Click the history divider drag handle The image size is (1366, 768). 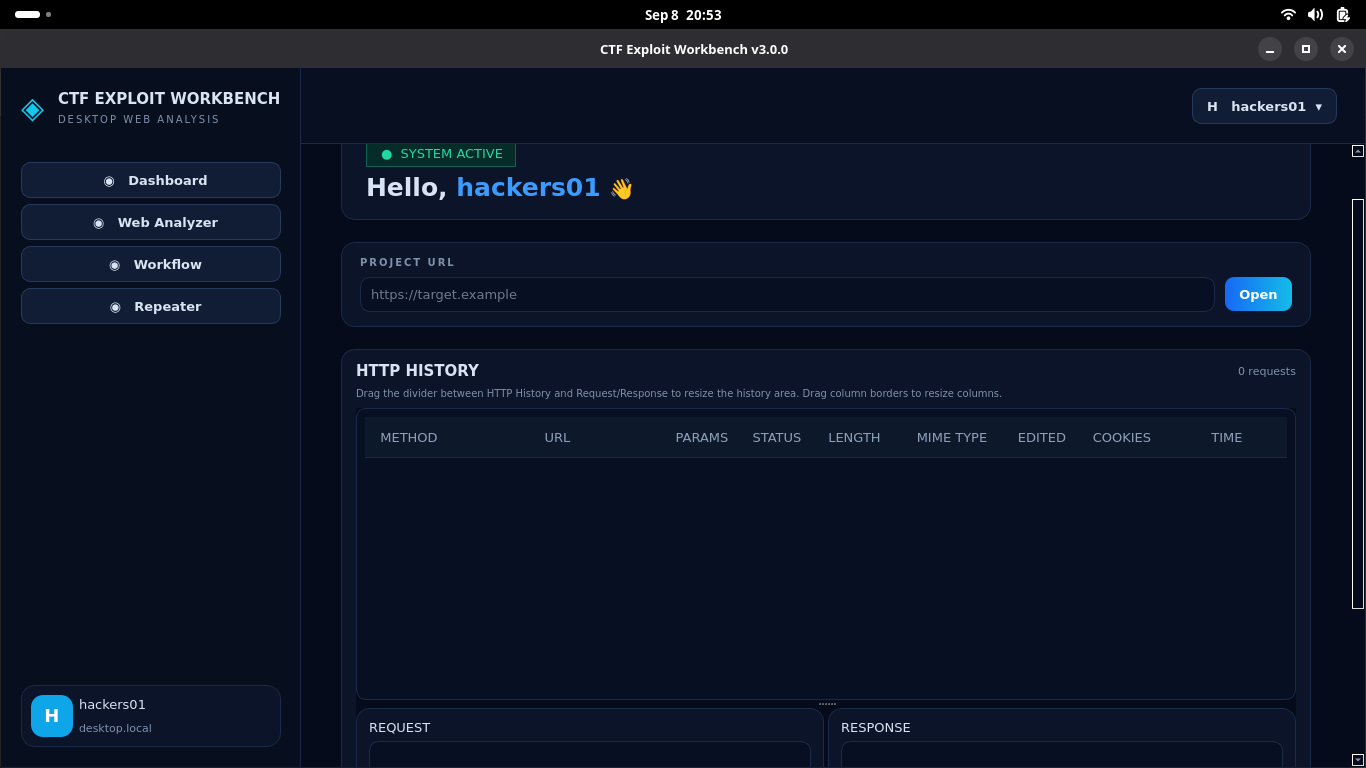click(827, 704)
